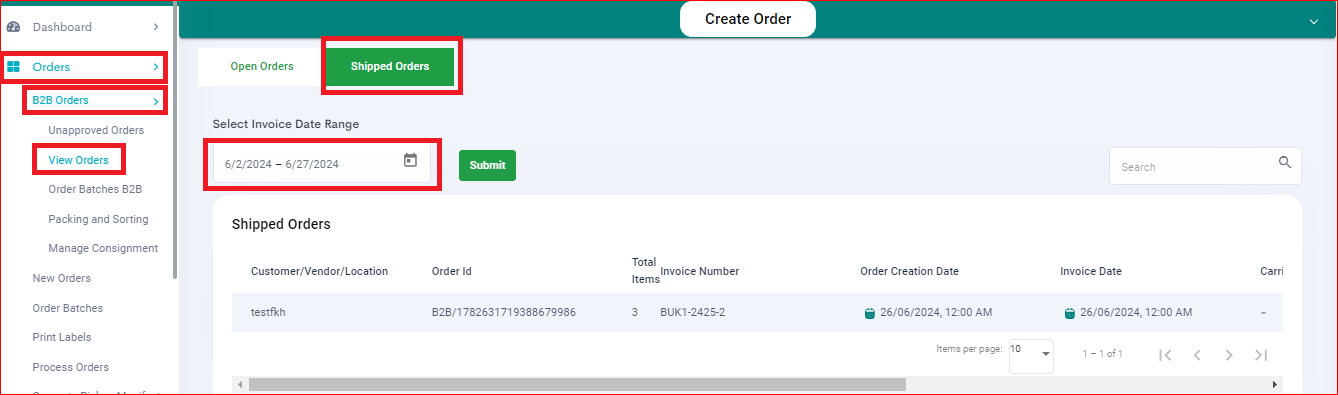Click the Dashboard gauge icon
This screenshot has height=395, width=1338.
(14, 27)
